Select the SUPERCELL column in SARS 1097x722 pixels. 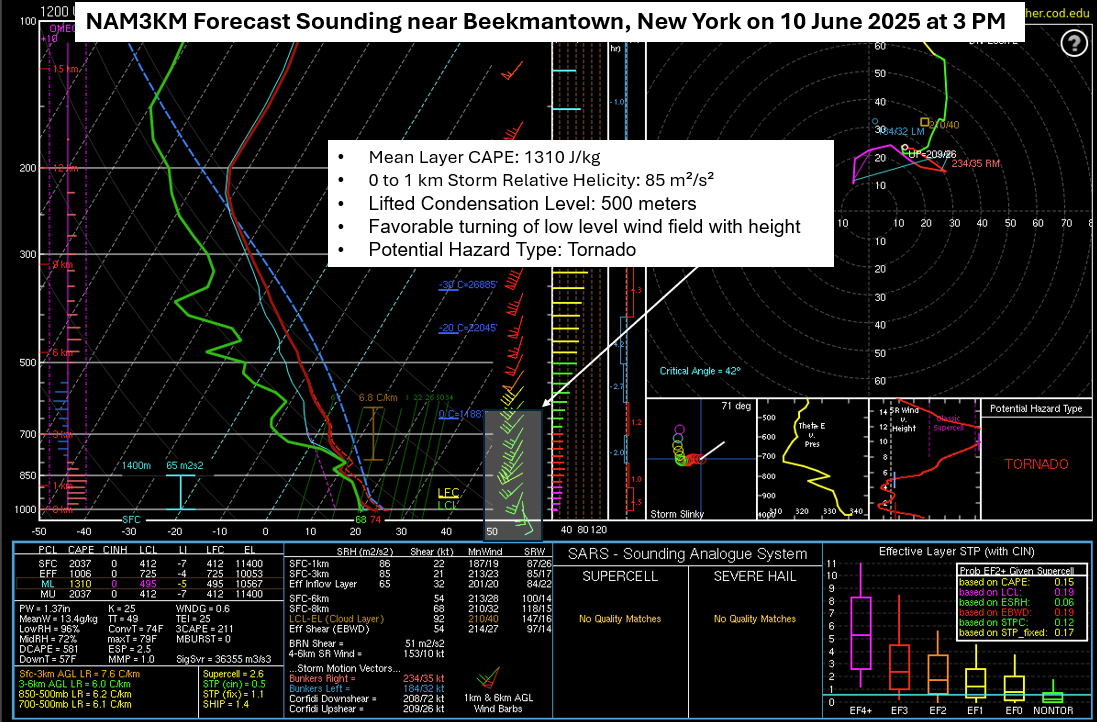click(x=617, y=577)
